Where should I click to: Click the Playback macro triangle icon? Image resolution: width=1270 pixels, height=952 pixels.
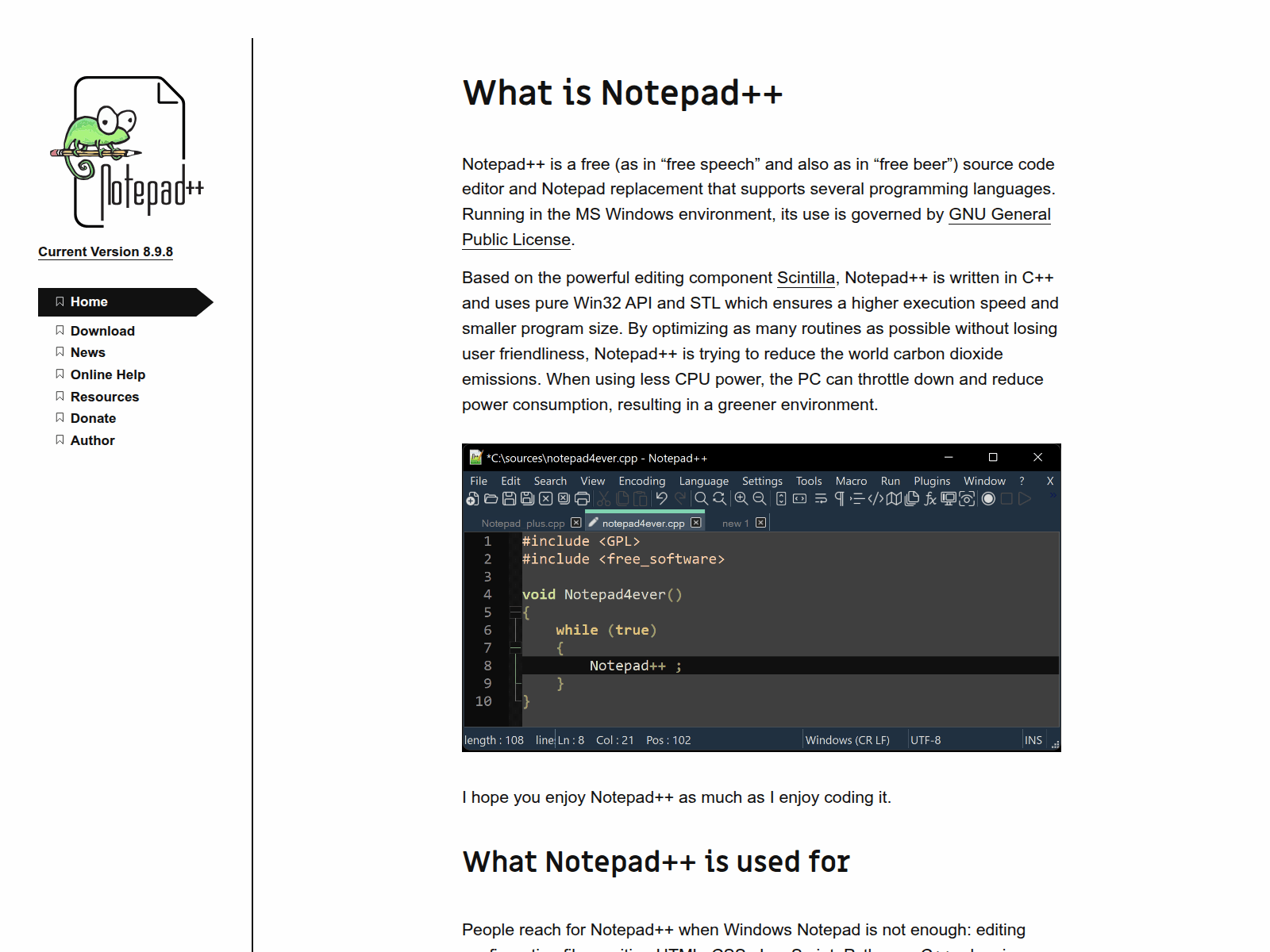pyautogui.click(x=1025, y=498)
